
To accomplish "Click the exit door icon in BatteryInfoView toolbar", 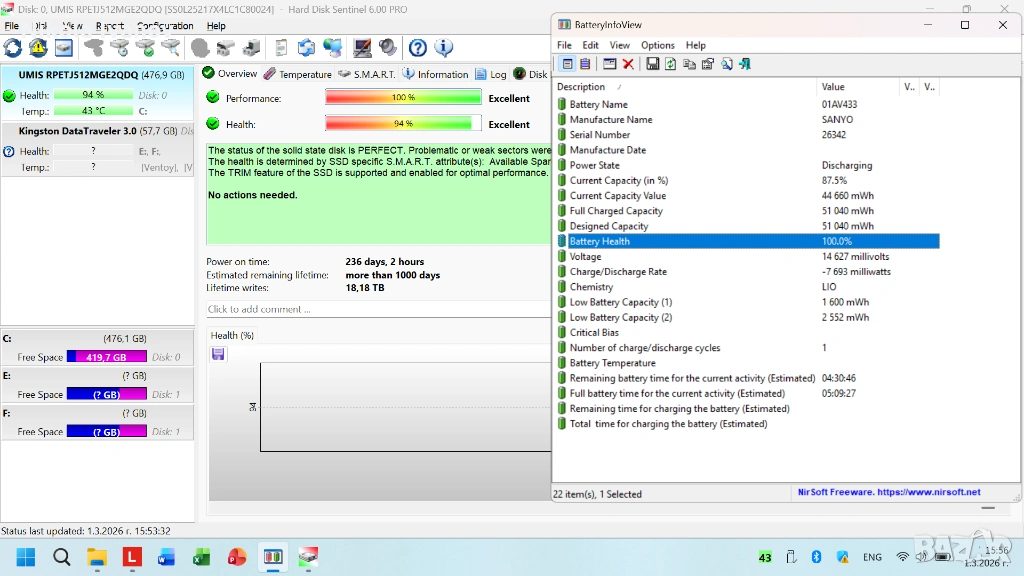I will click(x=743, y=64).
